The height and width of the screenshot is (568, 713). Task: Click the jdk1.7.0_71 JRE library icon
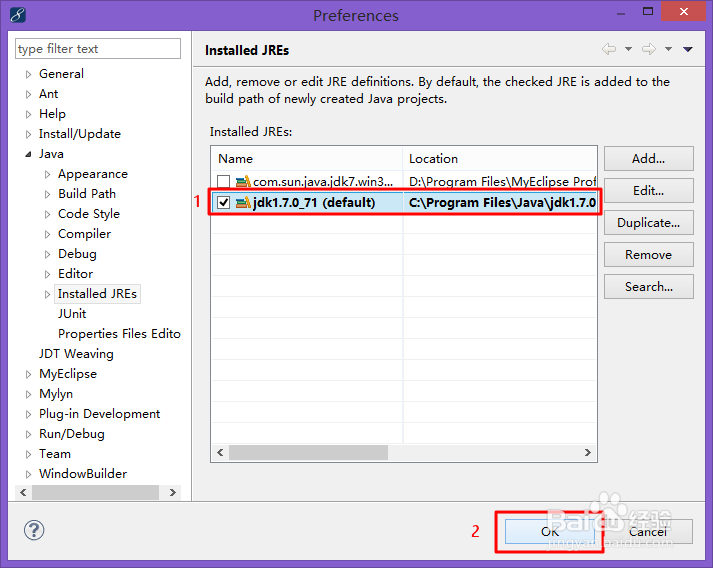pyautogui.click(x=243, y=202)
